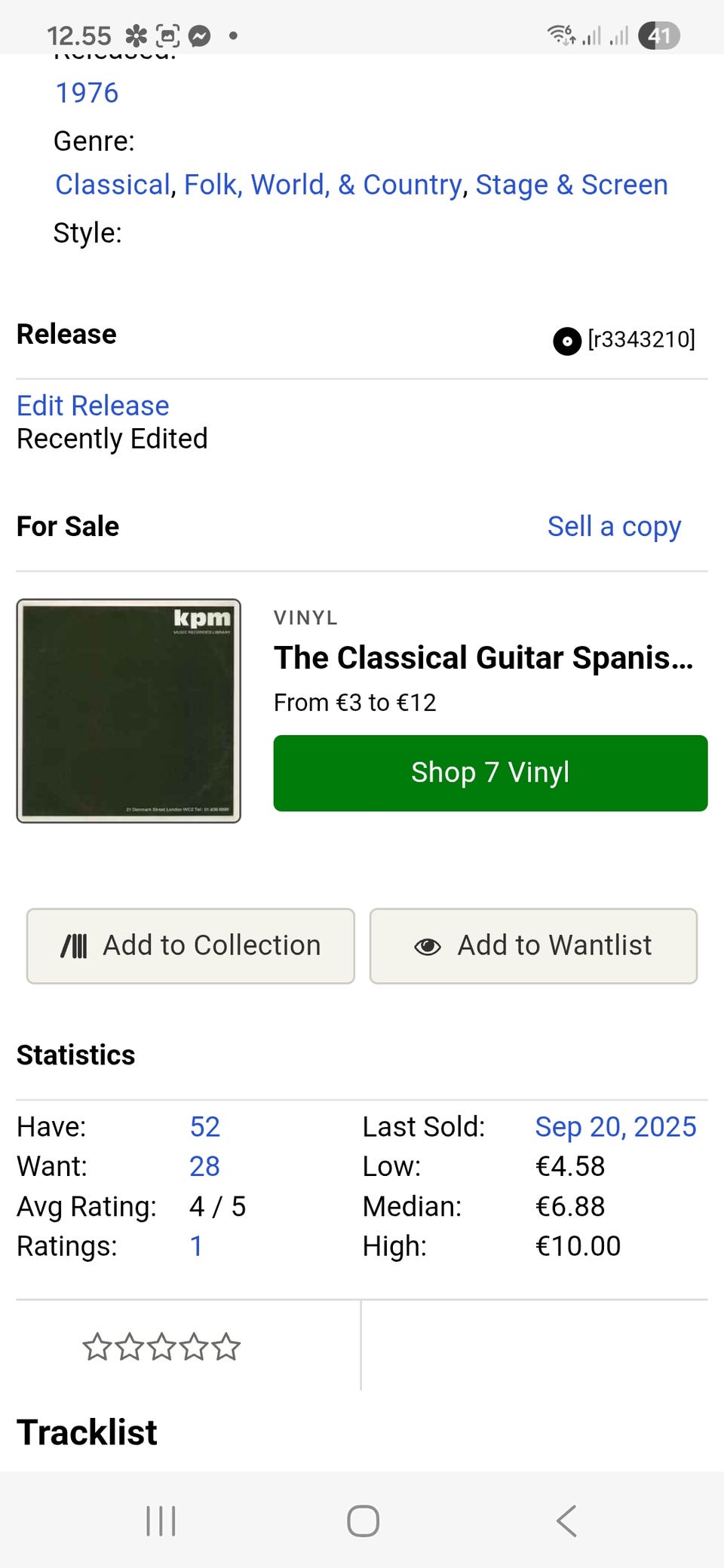
Task: Rate the release five stars
Action: pyautogui.click(x=226, y=1347)
